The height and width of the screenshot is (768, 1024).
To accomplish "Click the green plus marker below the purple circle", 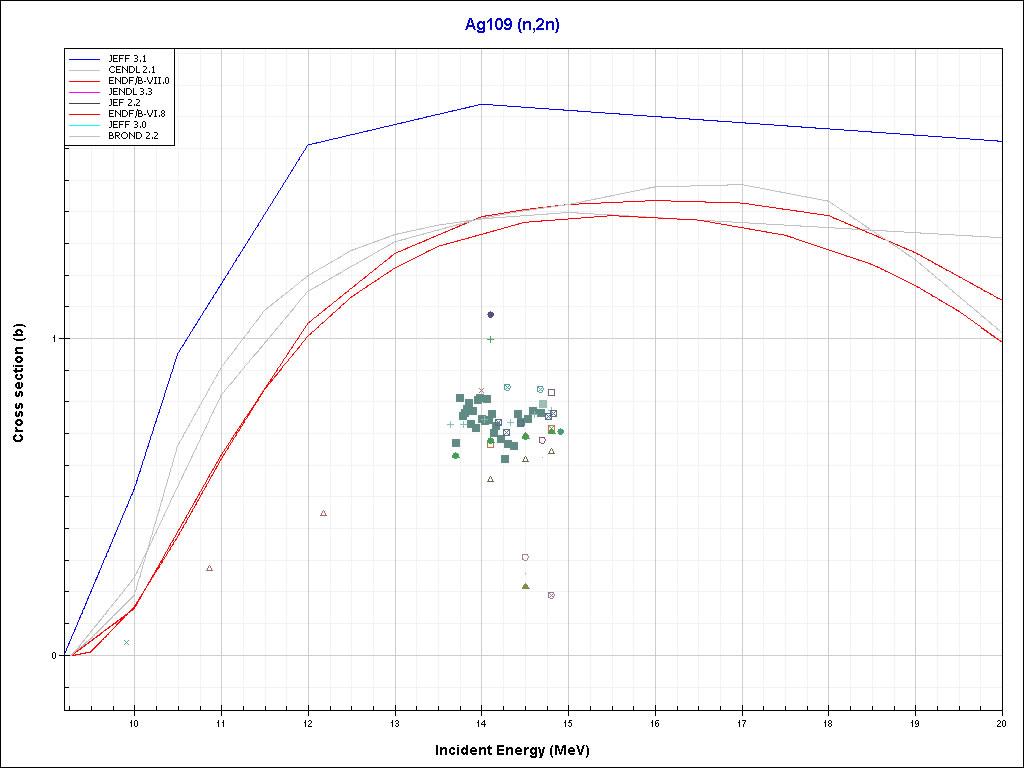I will (490, 339).
